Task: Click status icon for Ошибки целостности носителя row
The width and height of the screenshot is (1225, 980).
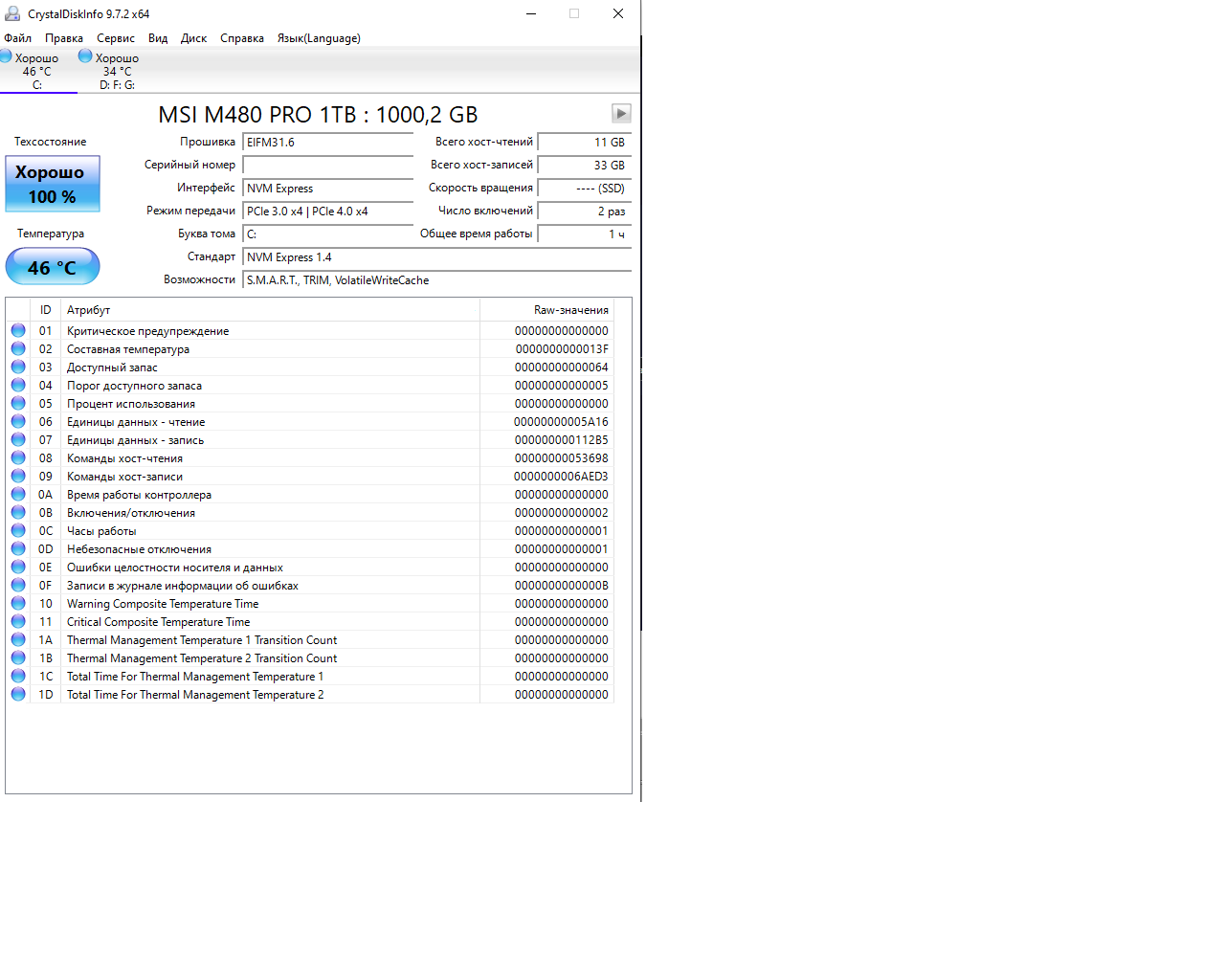Action: [x=18, y=567]
